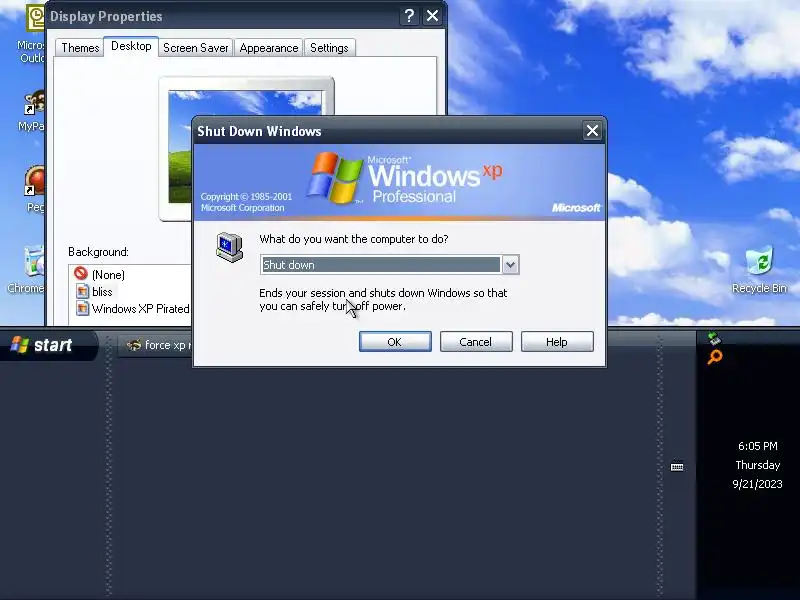Click the computer icon in shutdown dialog
The image size is (800, 600).
[229, 247]
